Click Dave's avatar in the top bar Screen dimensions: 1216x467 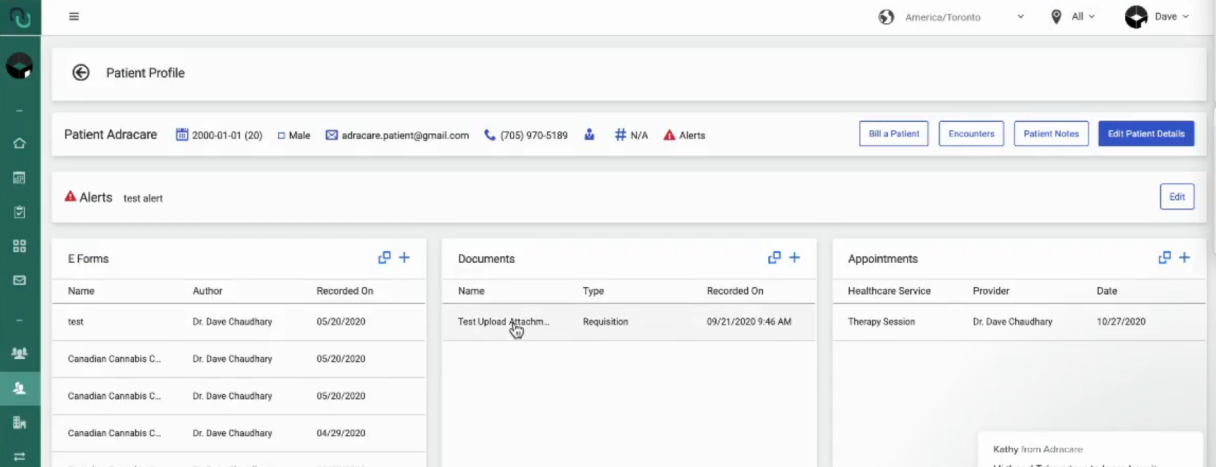[x=1136, y=17]
